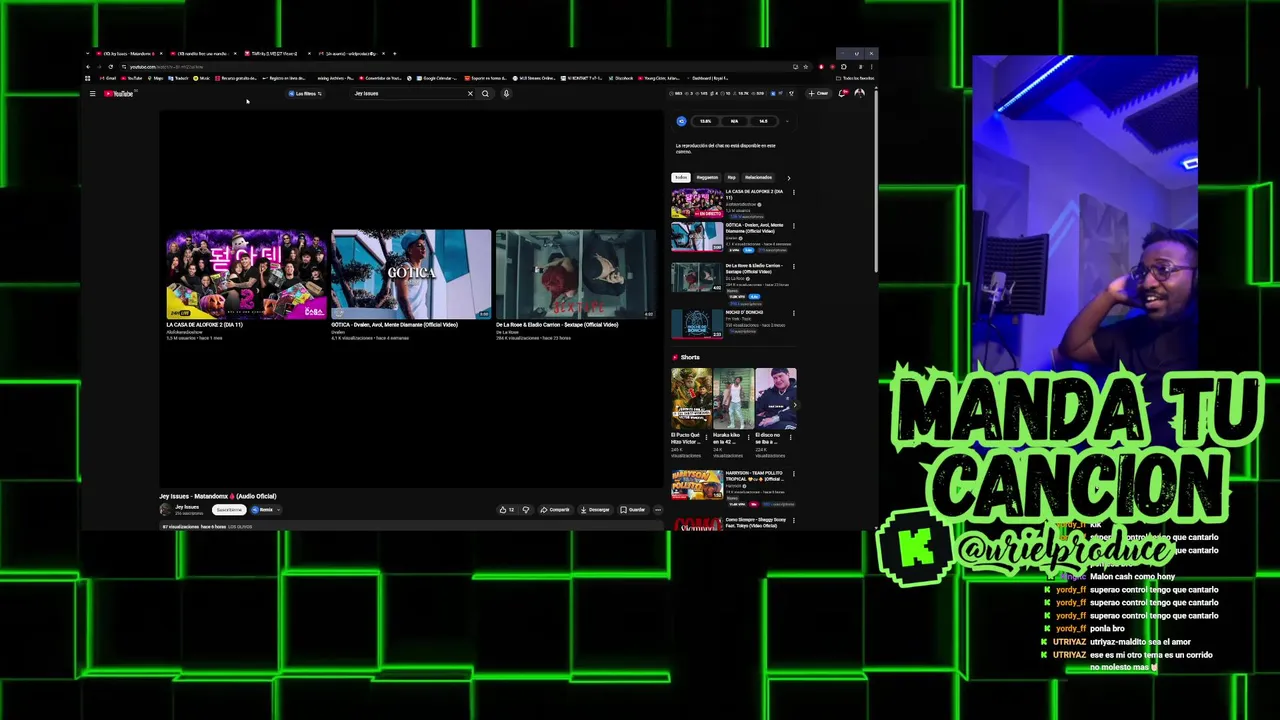1280x720 pixels.
Task: Open the De La Rose Sextape end-screen thumbnail
Action: [x=576, y=274]
